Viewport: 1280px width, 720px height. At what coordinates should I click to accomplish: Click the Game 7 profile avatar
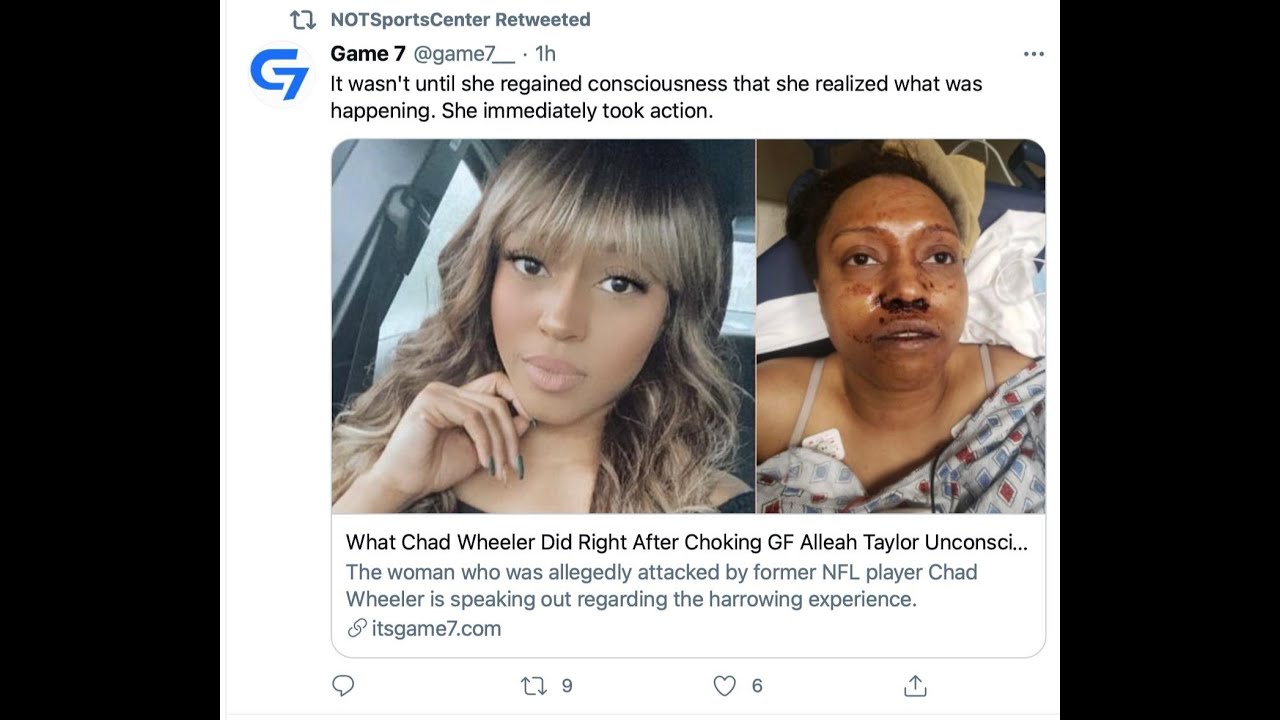[x=280, y=73]
